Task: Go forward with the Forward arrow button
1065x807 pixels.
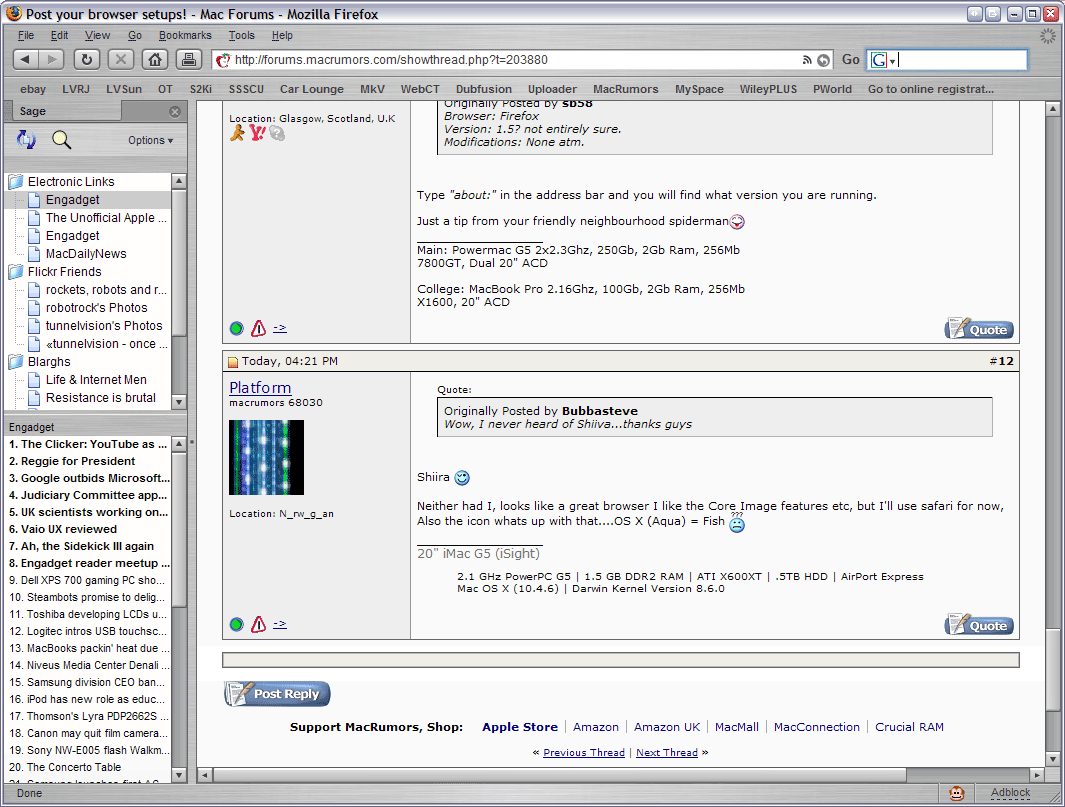Action: tap(52, 60)
